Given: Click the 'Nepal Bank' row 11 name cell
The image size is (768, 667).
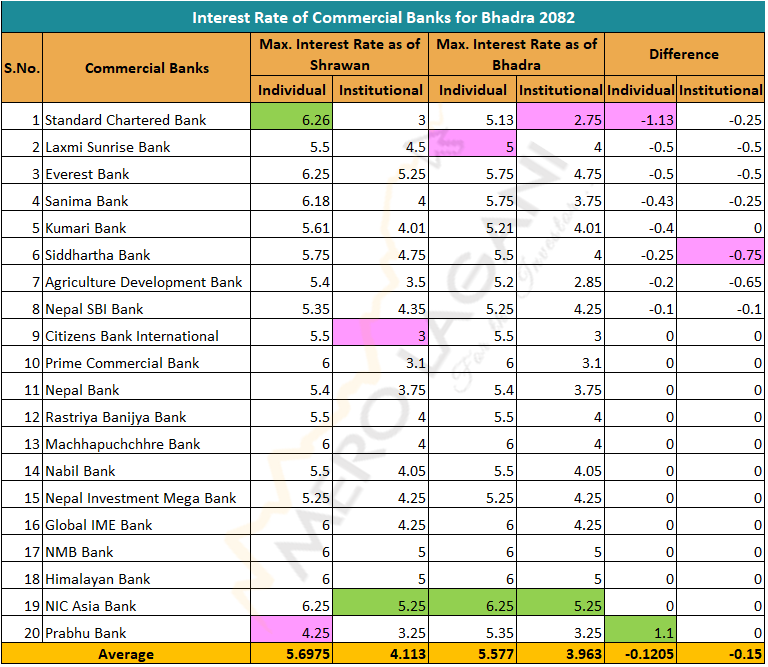Looking at the screenshot, I should click(146, 386).
